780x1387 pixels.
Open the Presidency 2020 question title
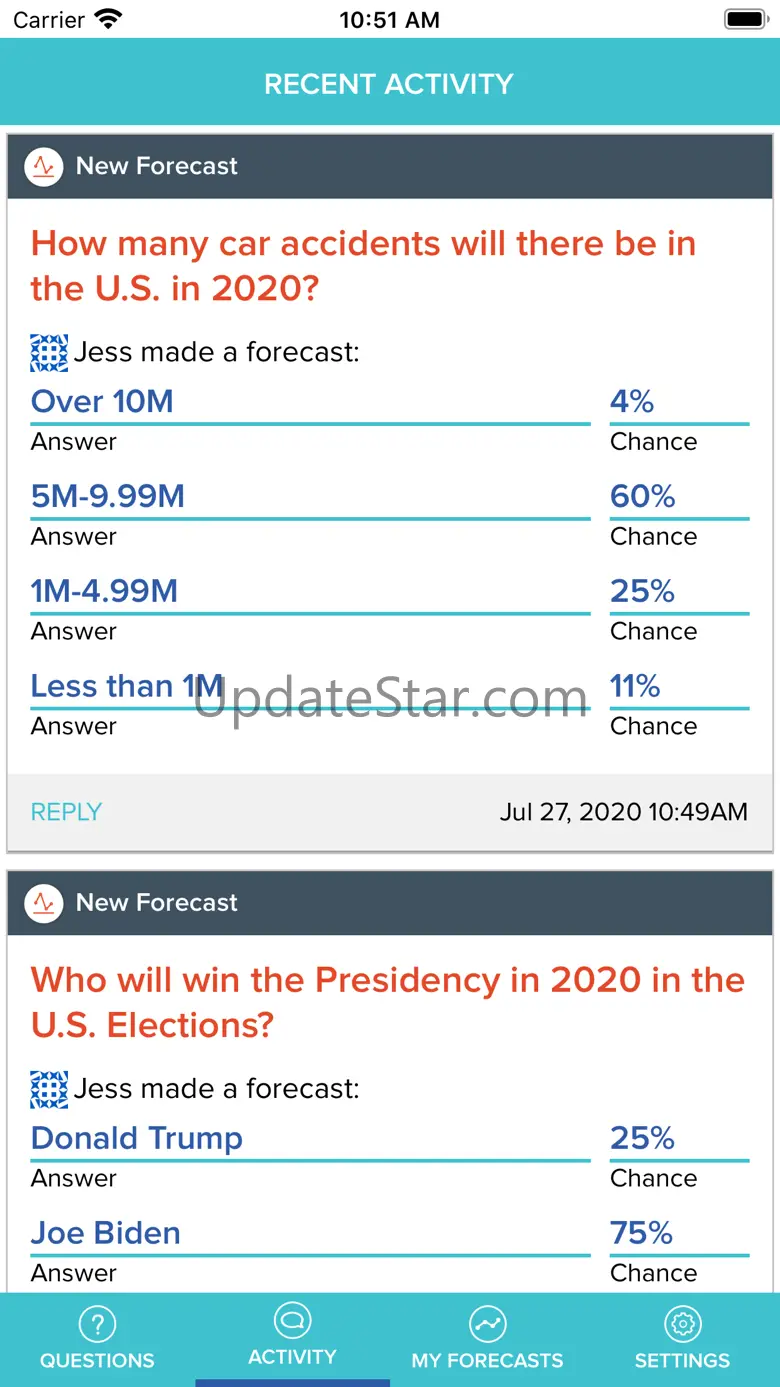click(x=387, y=1002)
